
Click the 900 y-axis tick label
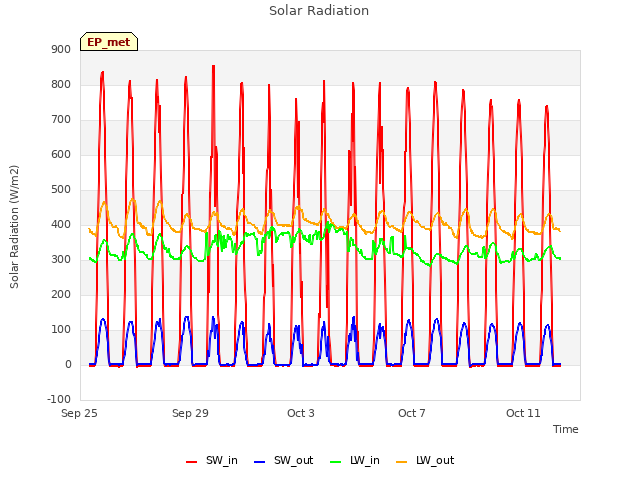click(x=61, y=49)
